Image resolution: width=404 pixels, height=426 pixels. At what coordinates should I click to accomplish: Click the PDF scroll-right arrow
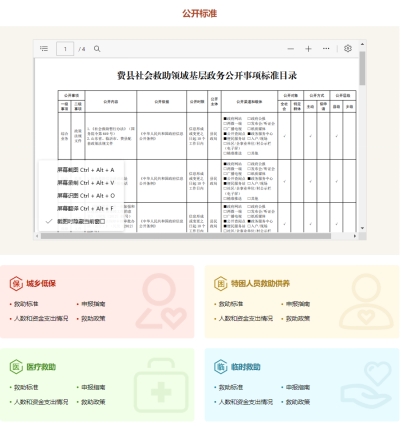coord(355,236)
